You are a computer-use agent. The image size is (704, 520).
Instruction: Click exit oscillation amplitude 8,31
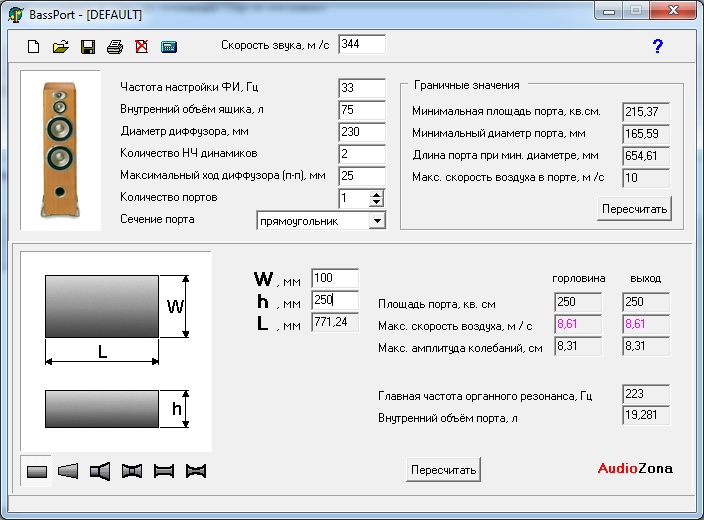646,346
